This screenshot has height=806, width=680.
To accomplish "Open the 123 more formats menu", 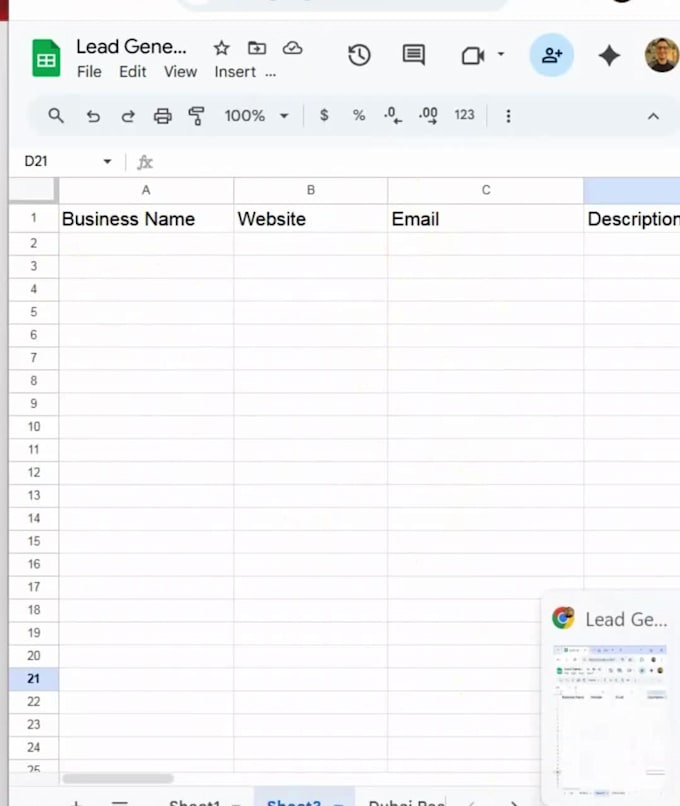I will [x=464, y=115].
